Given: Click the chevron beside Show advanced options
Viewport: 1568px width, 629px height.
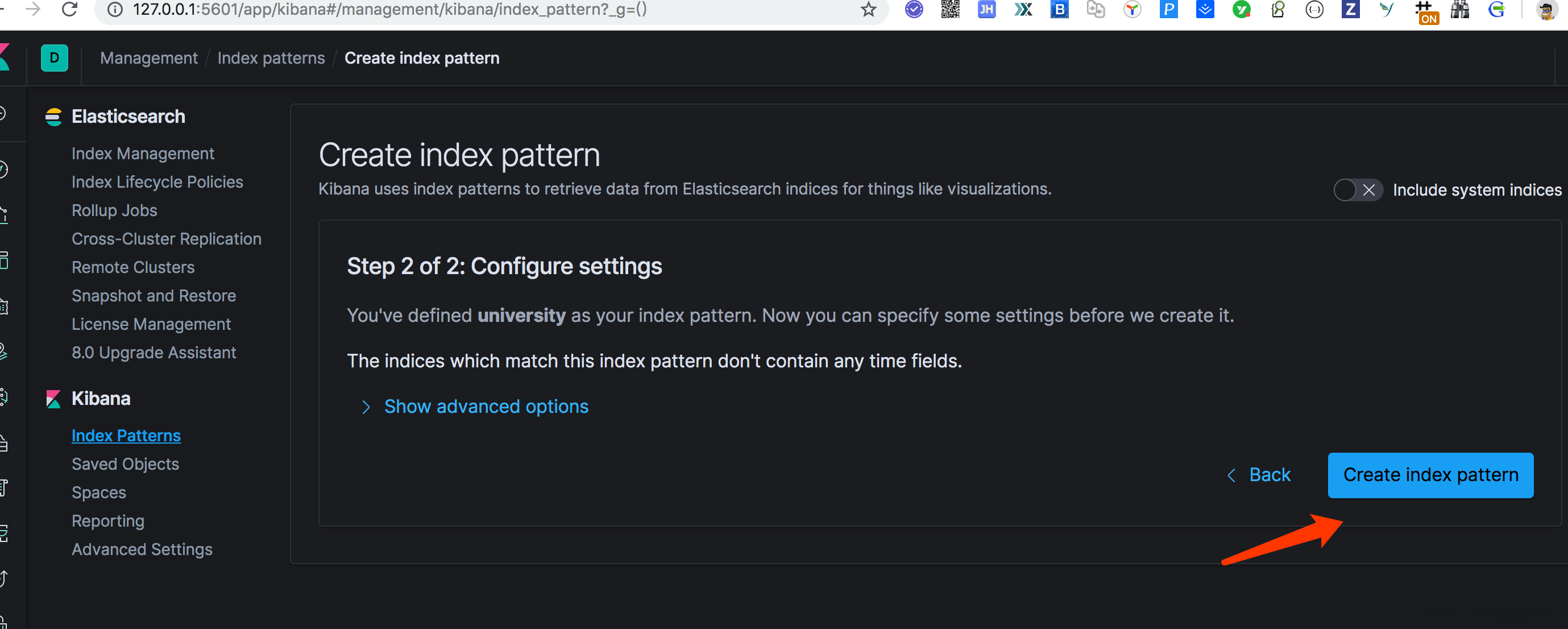Looking at the screenshot, I should (x=366, y=407).
